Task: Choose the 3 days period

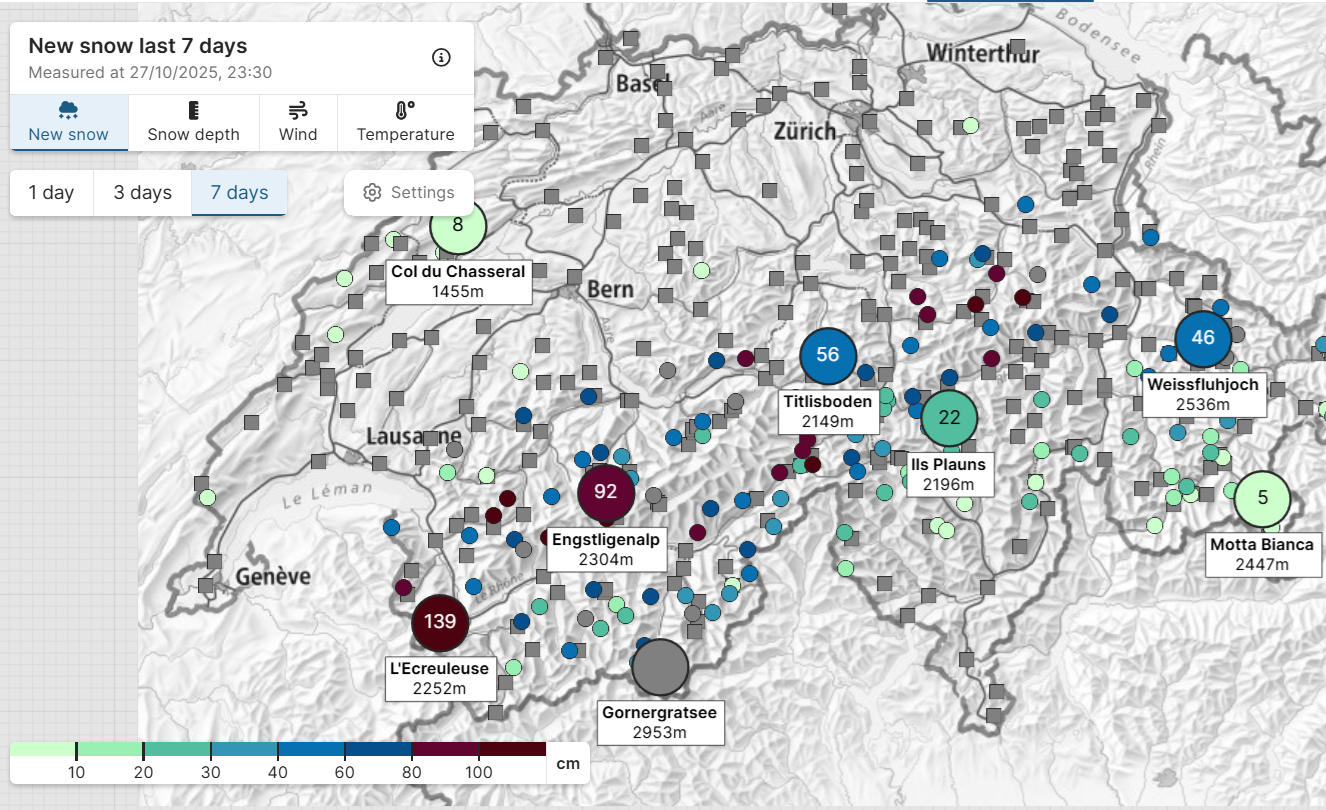Action: [x=142, y=193]
